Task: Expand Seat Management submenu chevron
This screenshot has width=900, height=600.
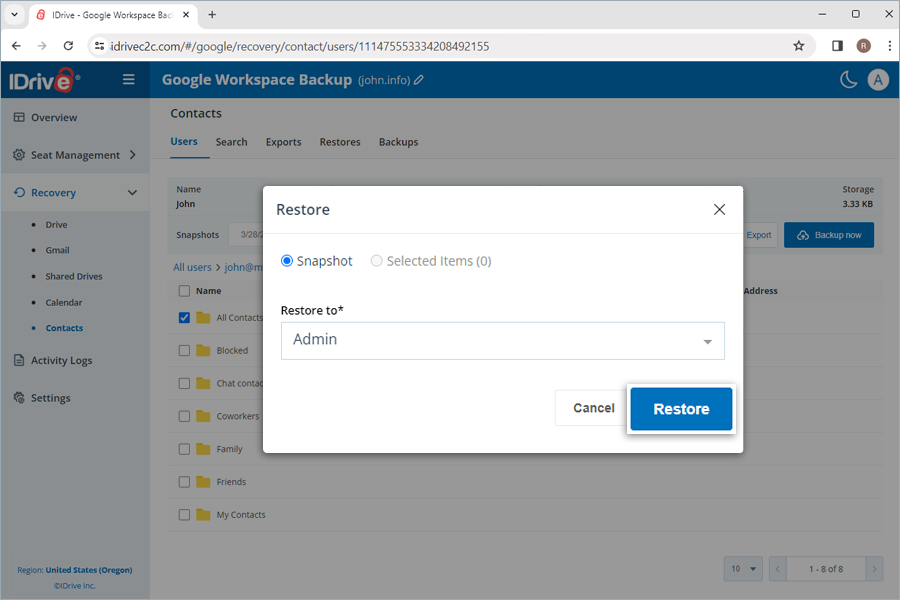Action: (133, 155)
